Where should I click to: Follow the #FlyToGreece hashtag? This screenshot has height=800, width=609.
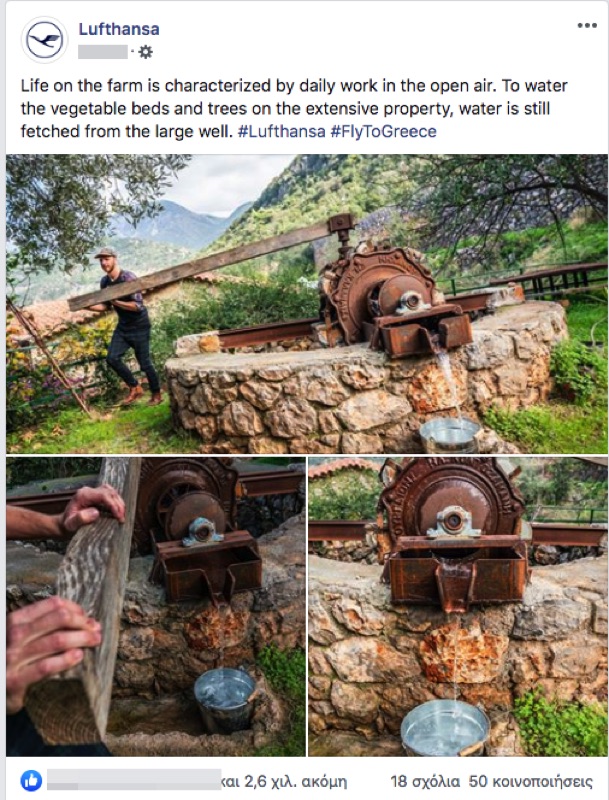(384, 132)
